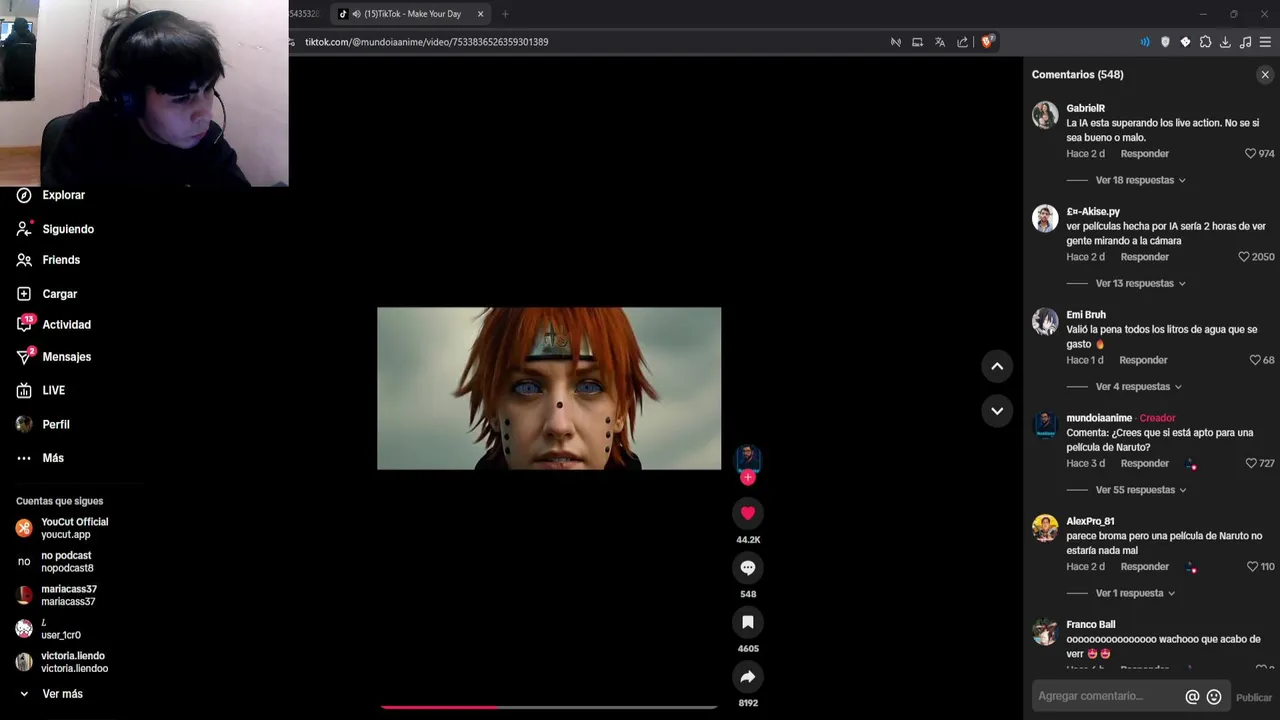Open a new browser tab
The image size is (1280, 720).
pos(505,14)
